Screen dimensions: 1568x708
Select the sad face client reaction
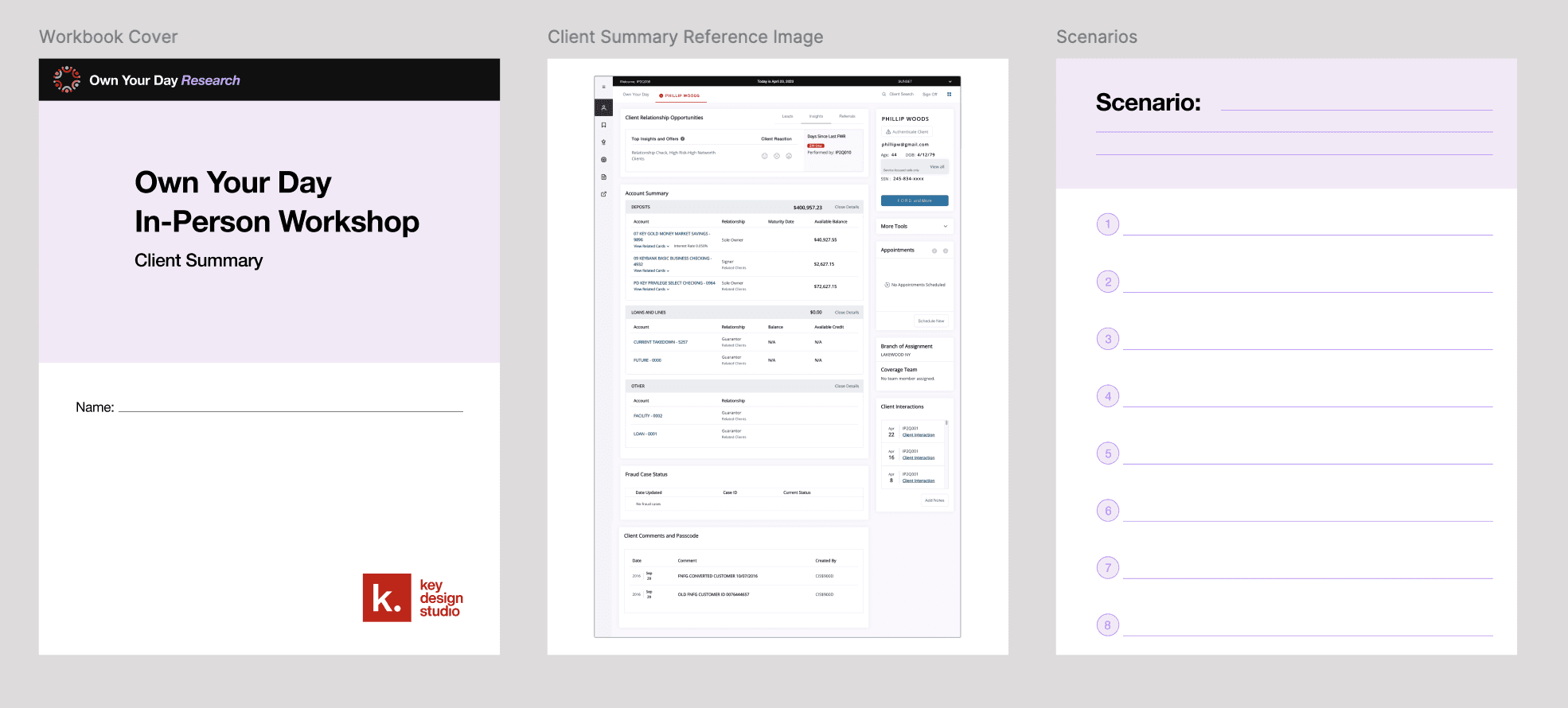(789, 156)
